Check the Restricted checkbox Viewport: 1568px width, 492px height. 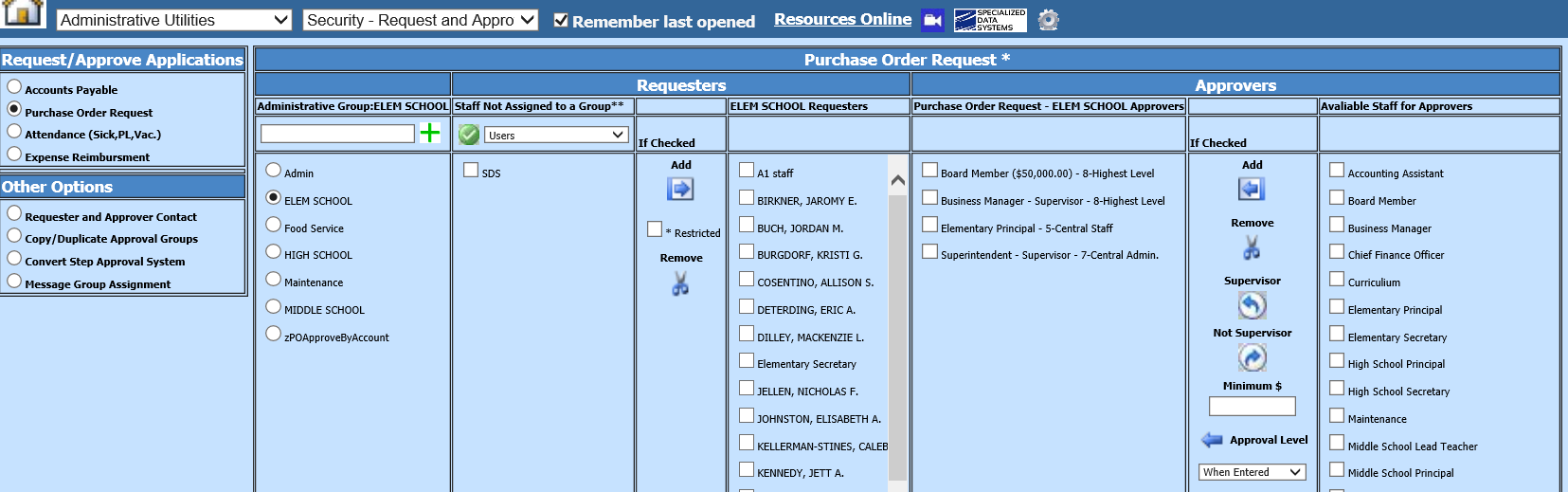655,229
